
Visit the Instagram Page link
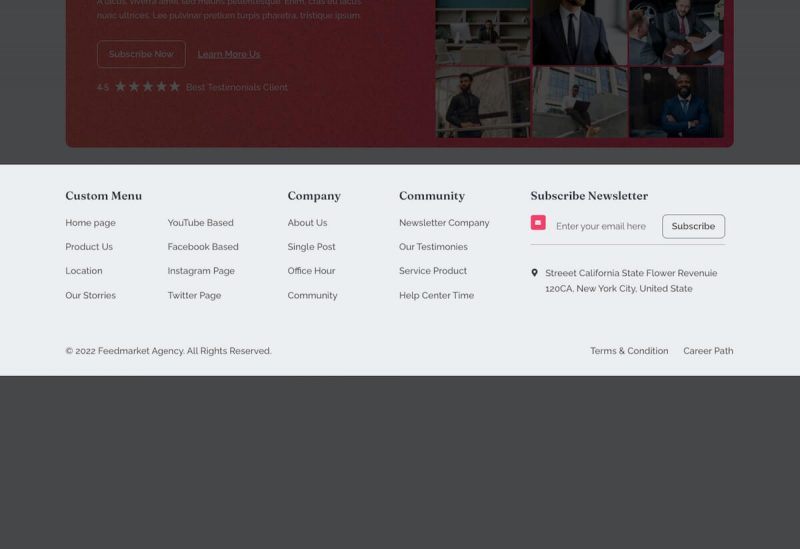[201, 271]
